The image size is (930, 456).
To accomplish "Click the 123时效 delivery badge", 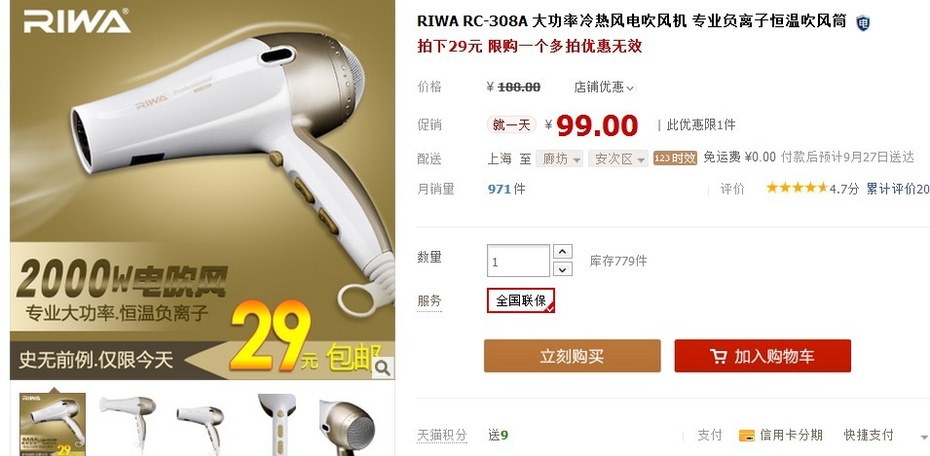I will (674, 158).
